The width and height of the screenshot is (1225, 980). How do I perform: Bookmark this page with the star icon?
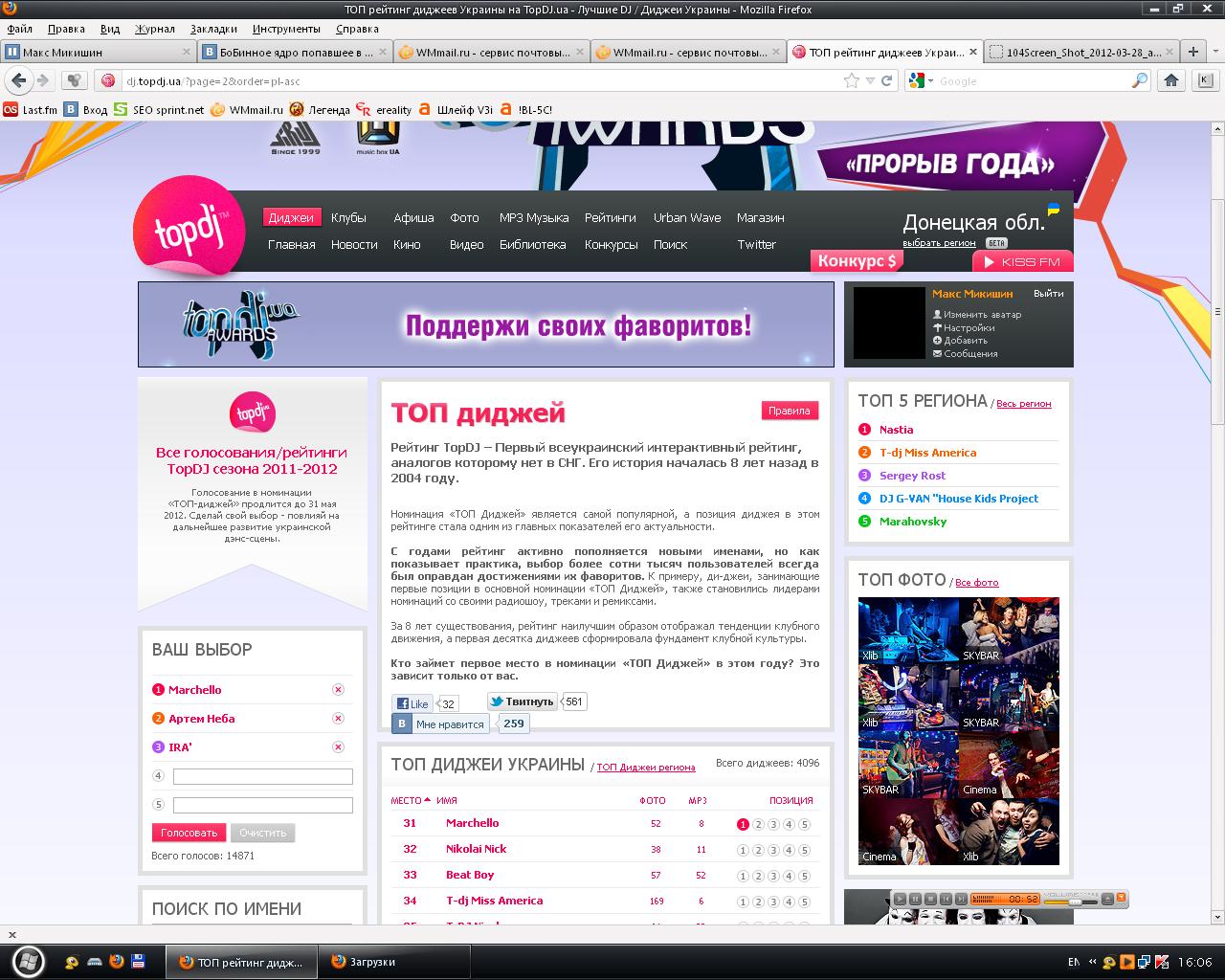click(851, 81)
